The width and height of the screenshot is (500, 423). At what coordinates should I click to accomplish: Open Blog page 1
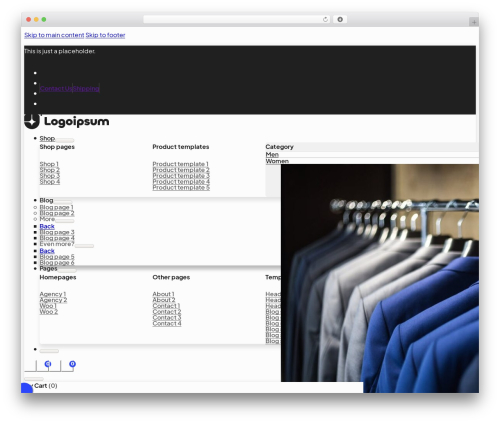coord(56,207)
